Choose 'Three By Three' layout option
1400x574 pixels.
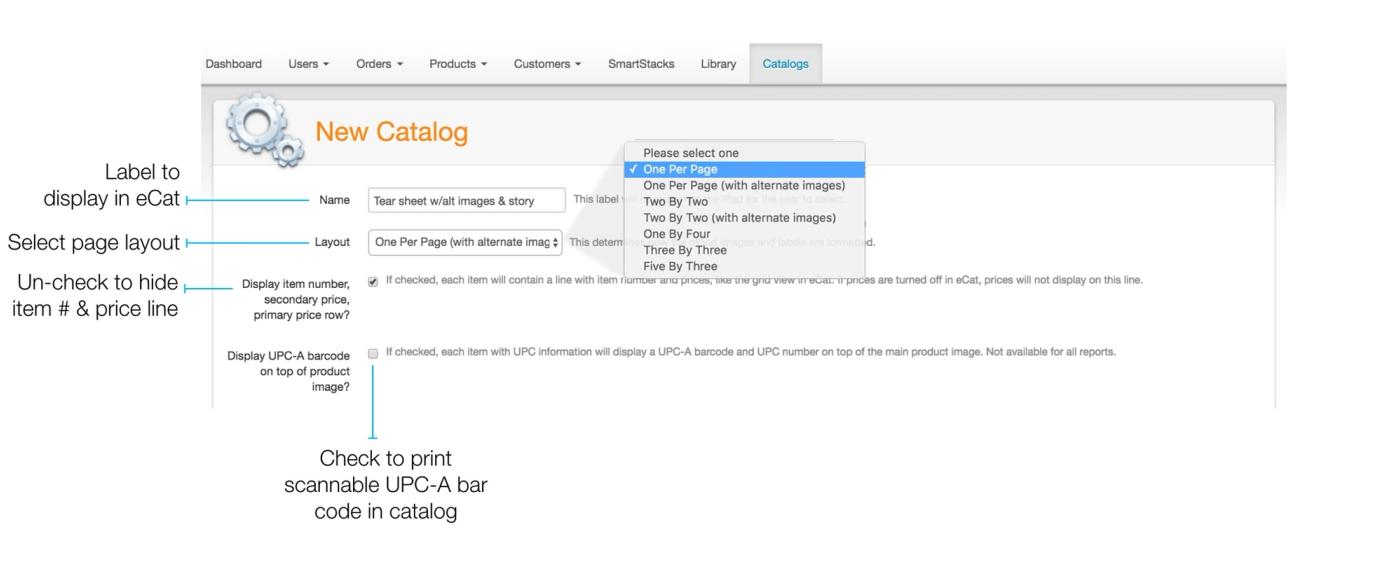(x=744, y=250)
